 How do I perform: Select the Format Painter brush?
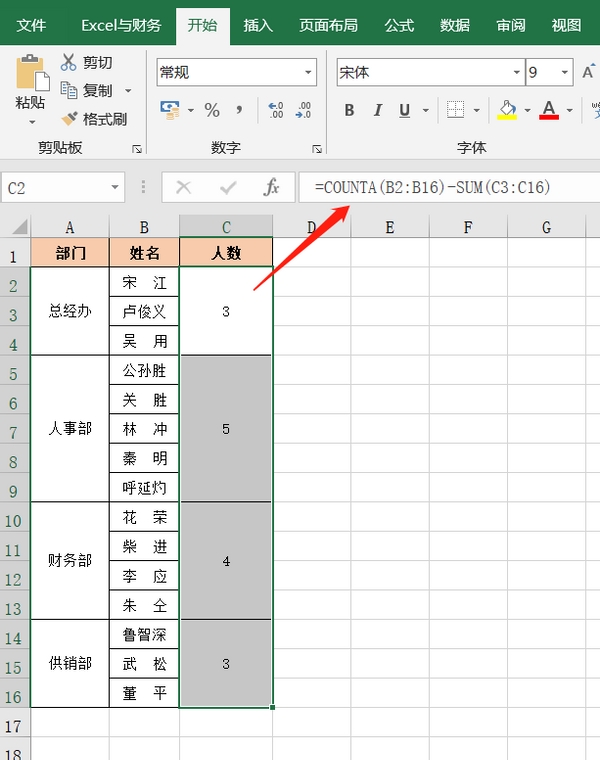coord(69,119)
